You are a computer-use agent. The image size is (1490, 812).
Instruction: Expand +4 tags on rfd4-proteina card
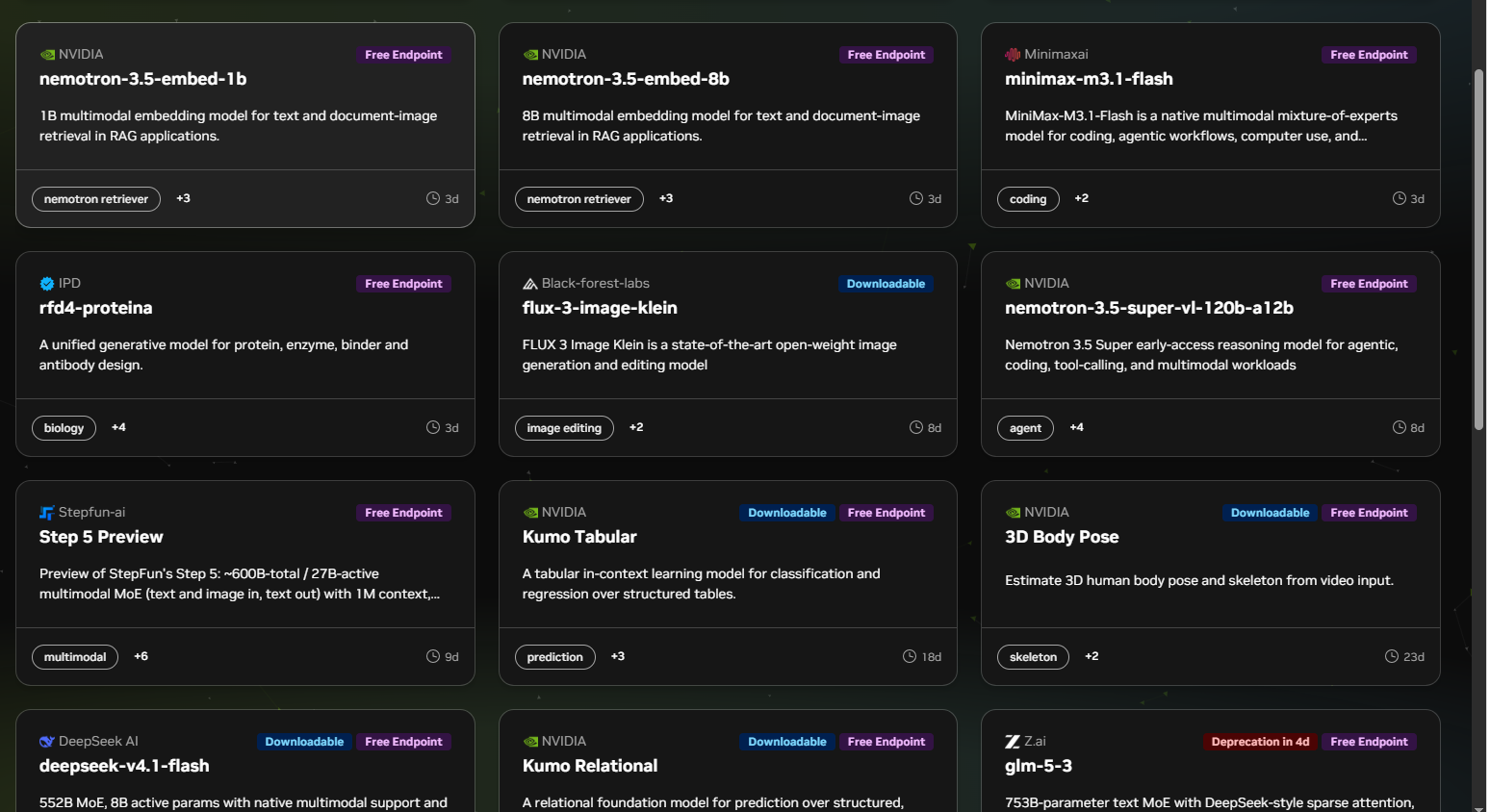coord(118,427)
